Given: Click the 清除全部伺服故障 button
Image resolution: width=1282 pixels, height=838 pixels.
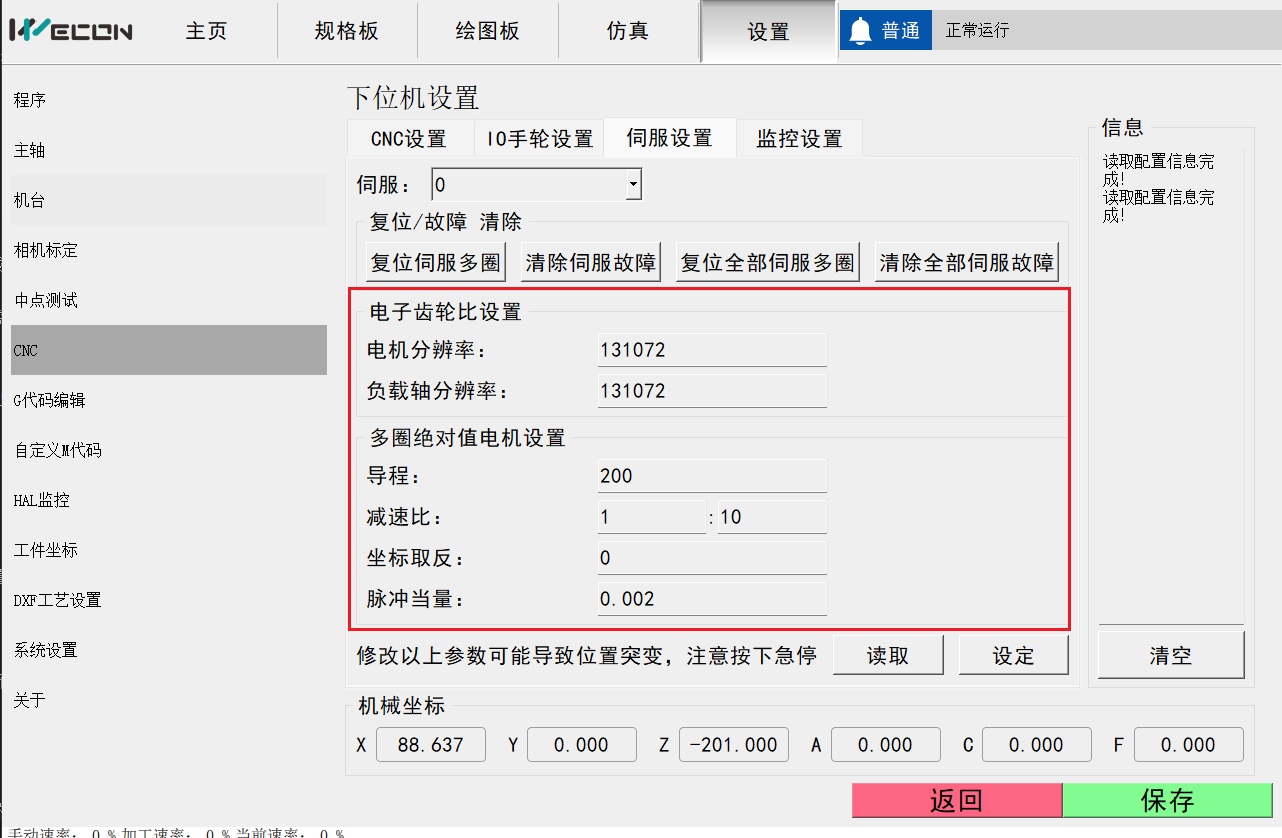Looking at the screenshot, I should (966, 263).
